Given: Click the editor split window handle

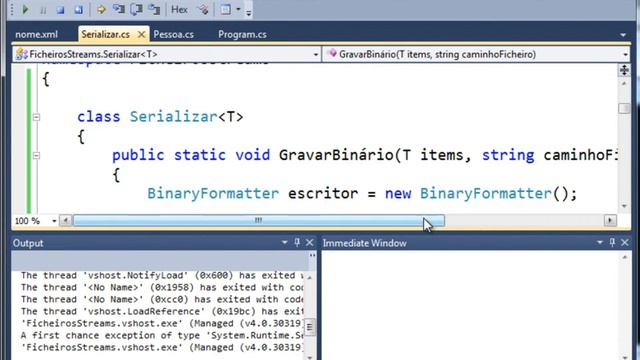Looking at the screenshot, I should click(x=624, y=70).
